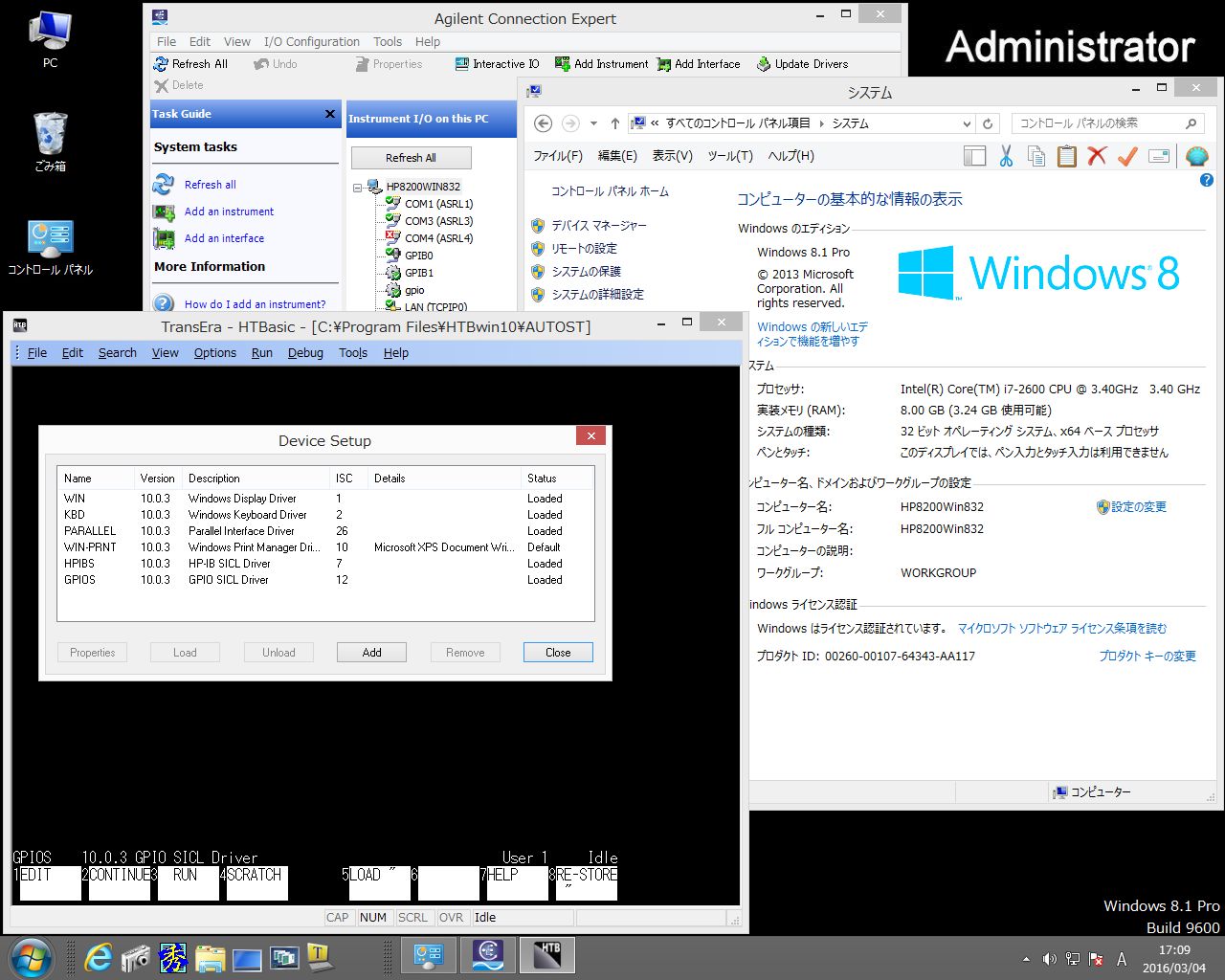Click the properties card icon in the System window toolbar
Viewport: 1225px width, 980px height.
pos(1159,156)
